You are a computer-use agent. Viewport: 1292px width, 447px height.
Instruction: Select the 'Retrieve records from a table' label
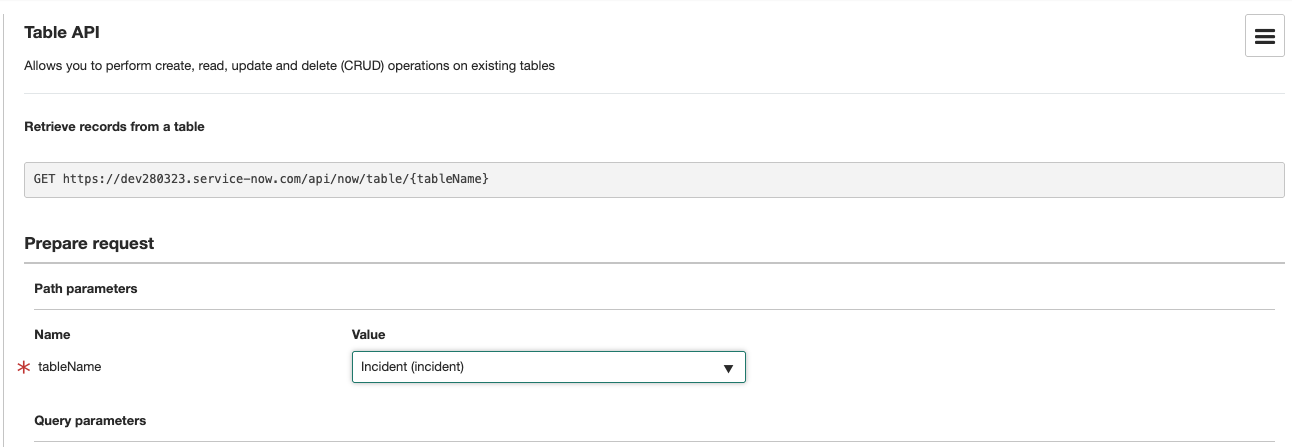click(114, 127)
